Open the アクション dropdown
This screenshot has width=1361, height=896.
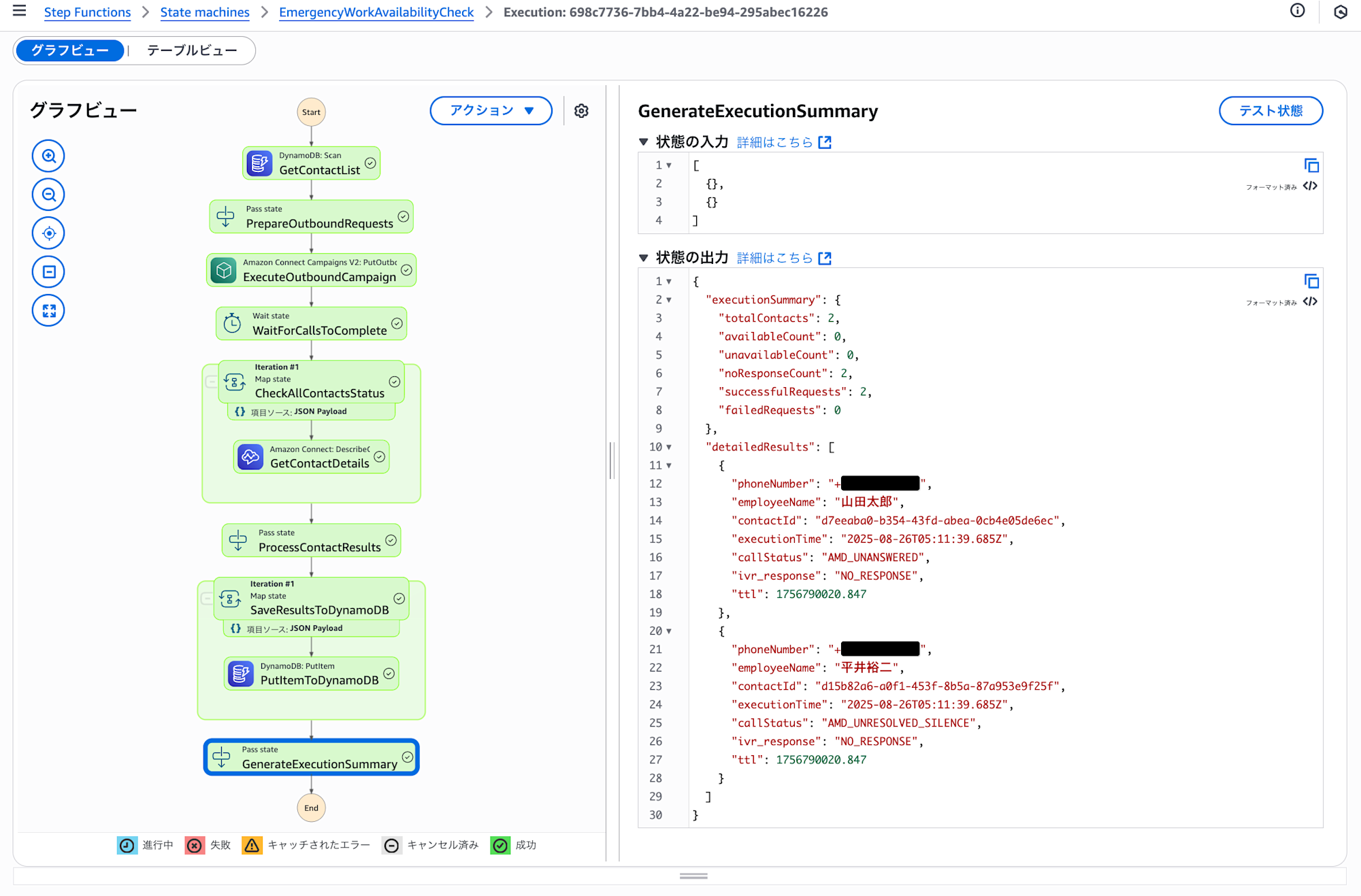(x=491, y=111)
